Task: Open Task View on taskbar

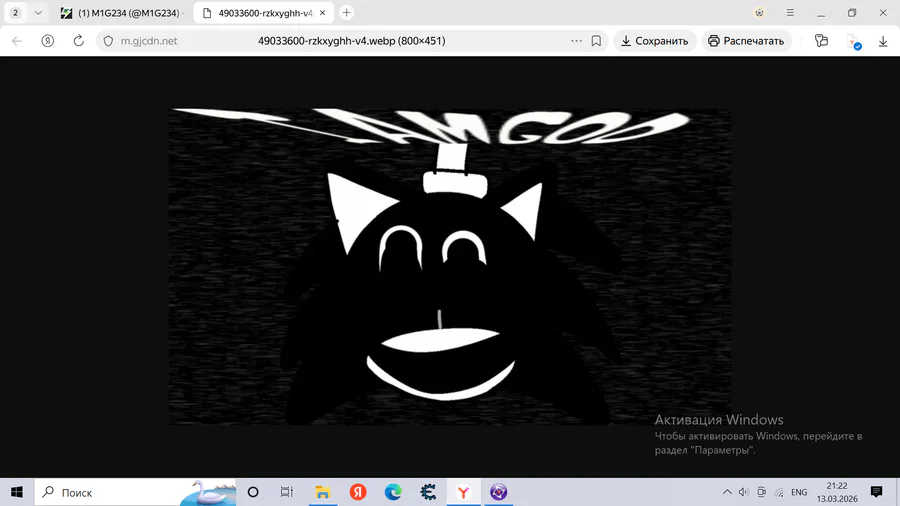Action: [x=286, y=492]
